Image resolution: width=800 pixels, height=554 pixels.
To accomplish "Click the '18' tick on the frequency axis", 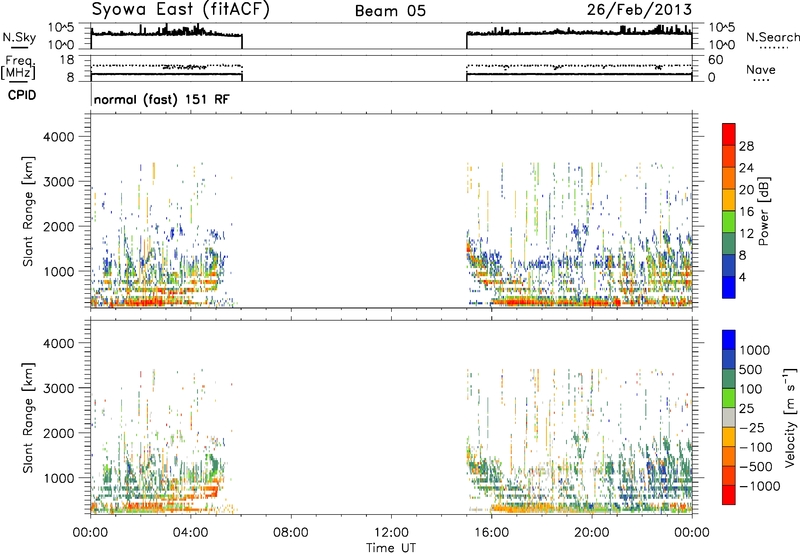I will coord(67,60).
